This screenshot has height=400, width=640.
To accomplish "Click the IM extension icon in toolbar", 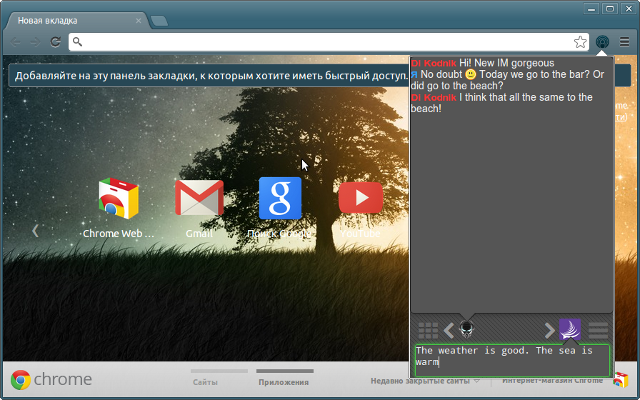I will [x=603, y=42].
